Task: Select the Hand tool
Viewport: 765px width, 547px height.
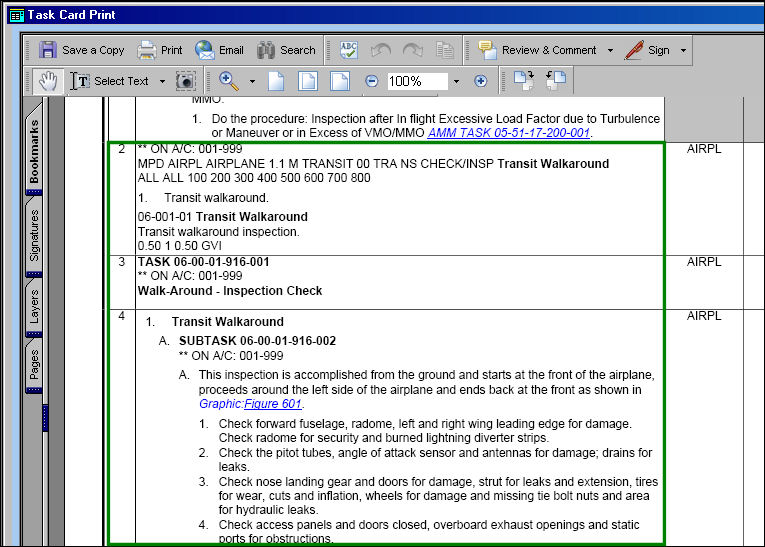Action: [48, 81]
